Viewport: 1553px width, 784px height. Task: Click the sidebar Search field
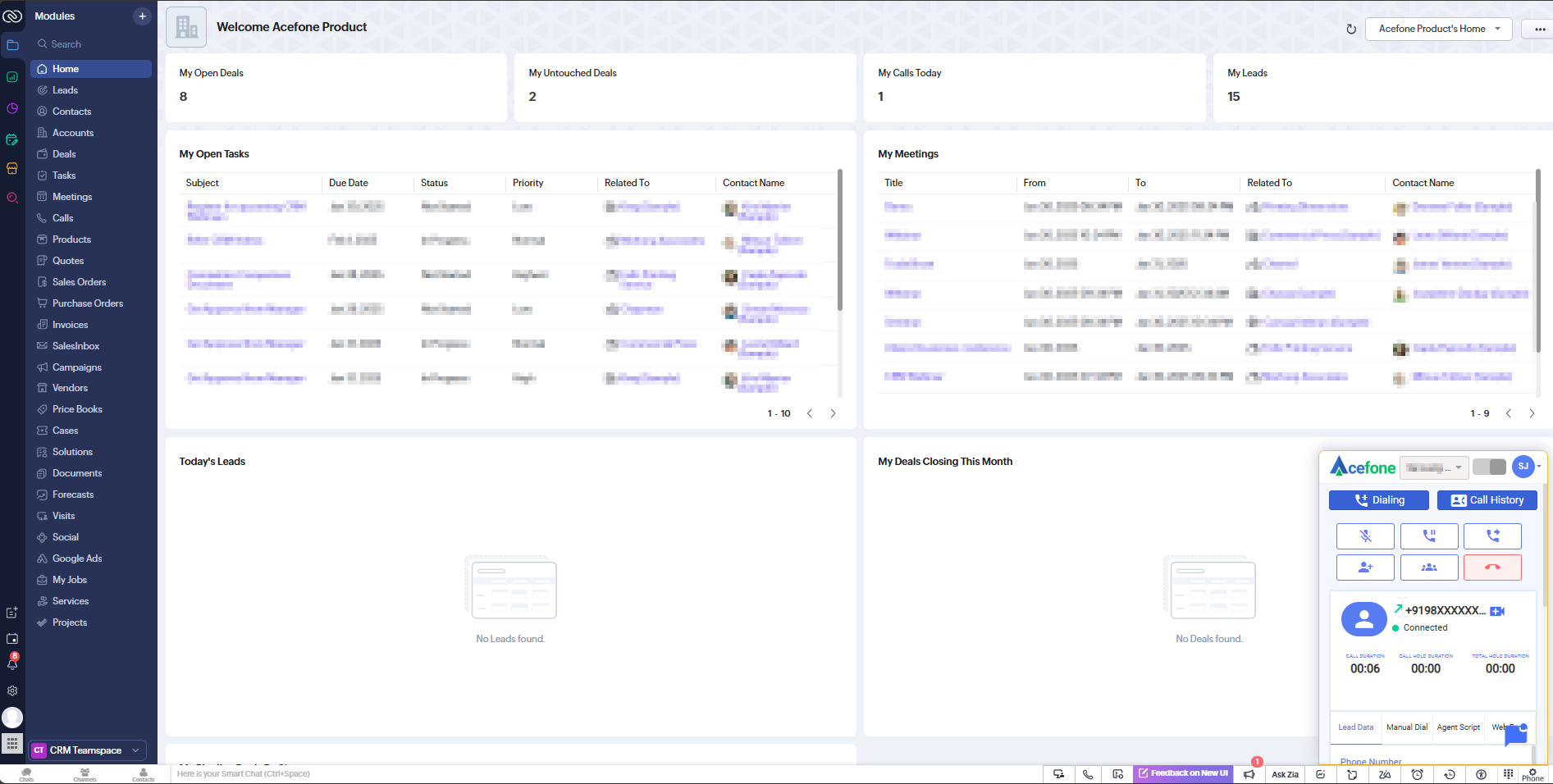pos(91,44)
